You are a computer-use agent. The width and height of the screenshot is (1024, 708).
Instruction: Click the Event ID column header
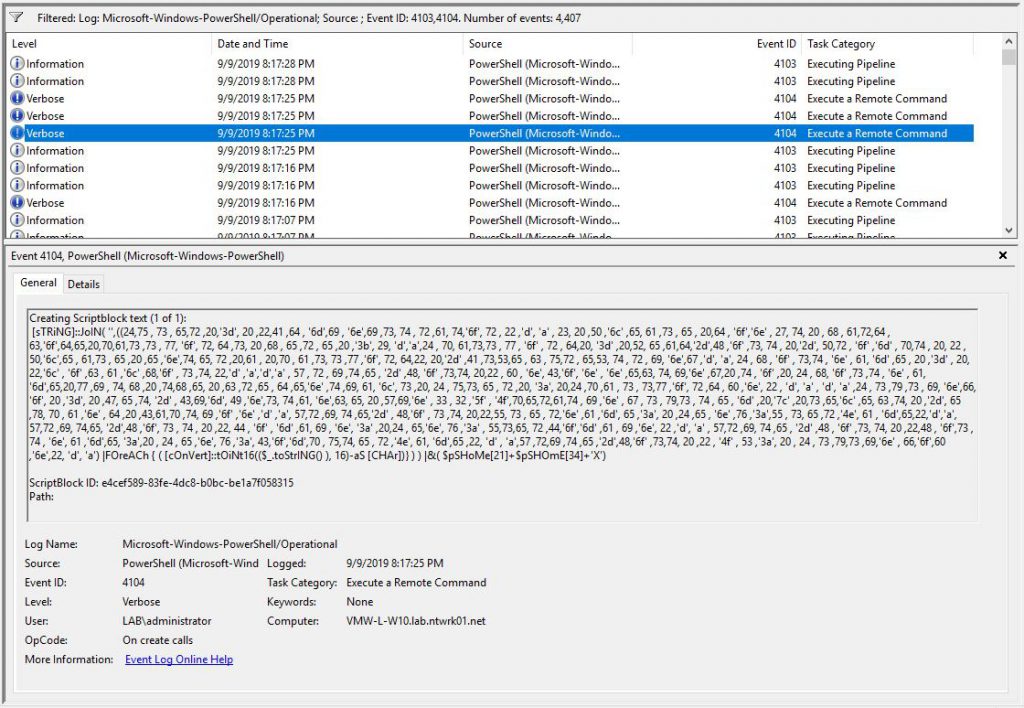[776, 43]
